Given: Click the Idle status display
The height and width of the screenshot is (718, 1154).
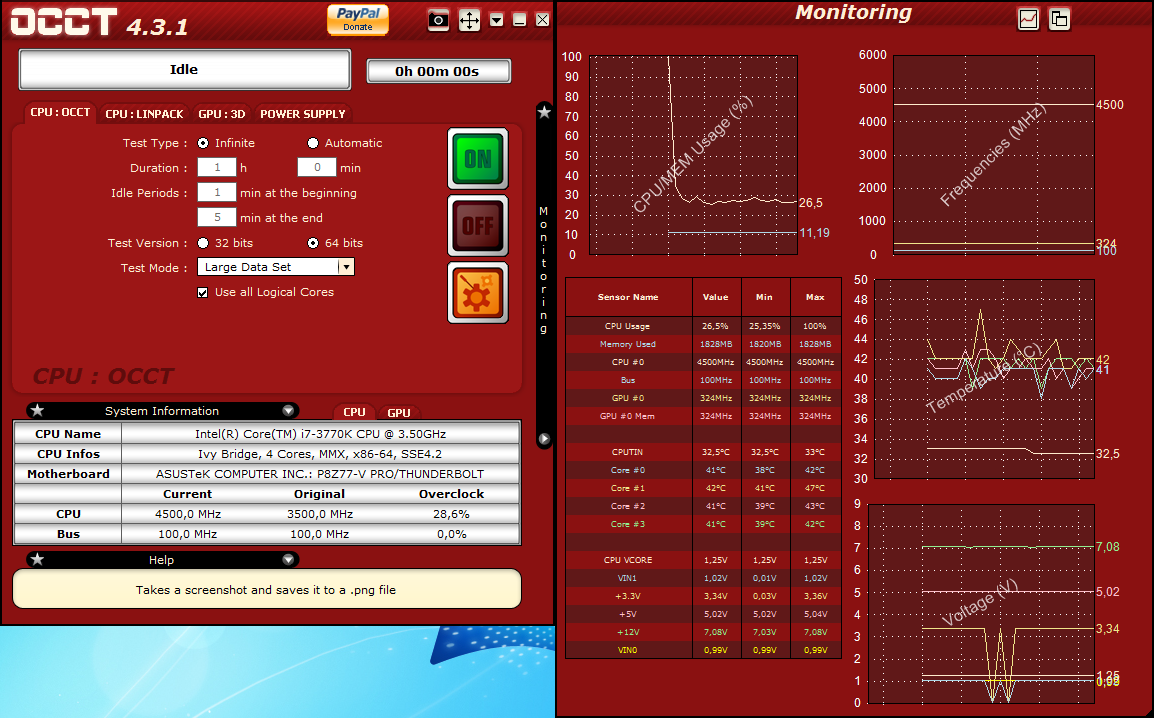Looking at the screenshot, I should tap(184, 70).
